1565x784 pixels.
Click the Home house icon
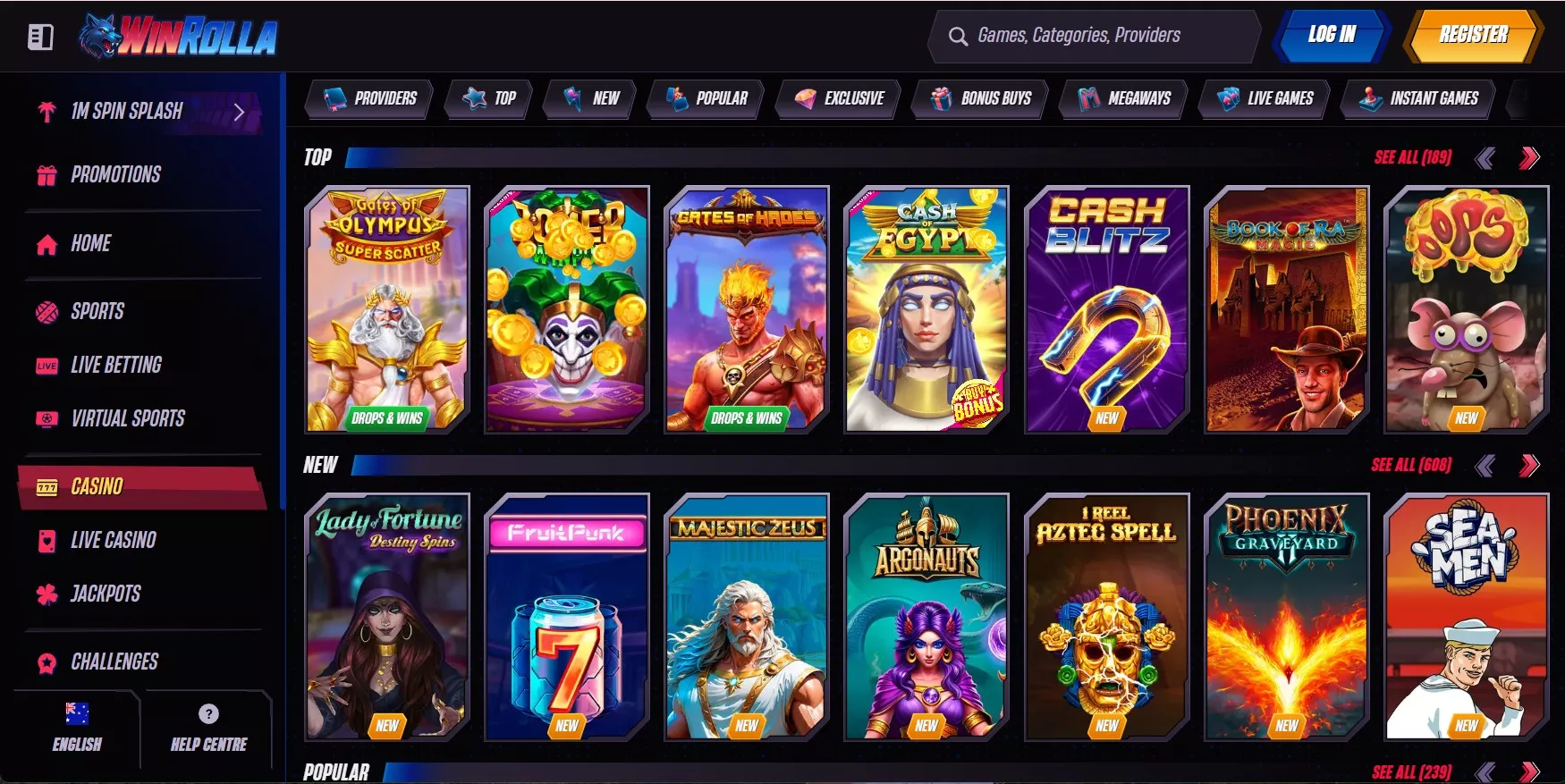(x=47, y=244)
